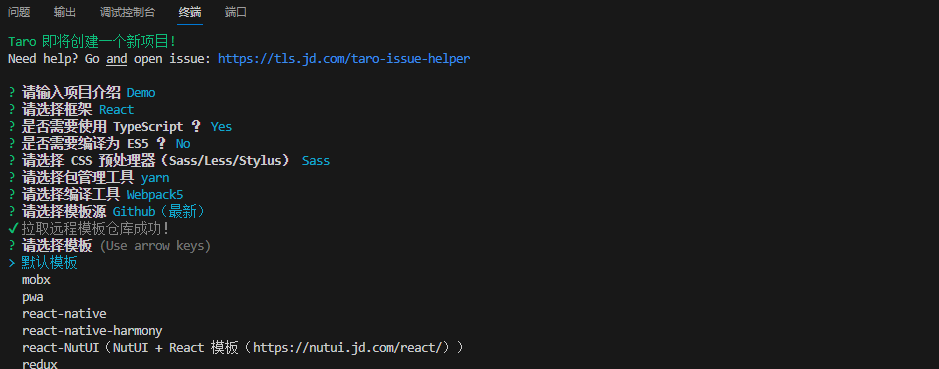This screenshot has width=939, height=369.
Task: Open the 输出 panel tab
Action: [x=65, y=12]
